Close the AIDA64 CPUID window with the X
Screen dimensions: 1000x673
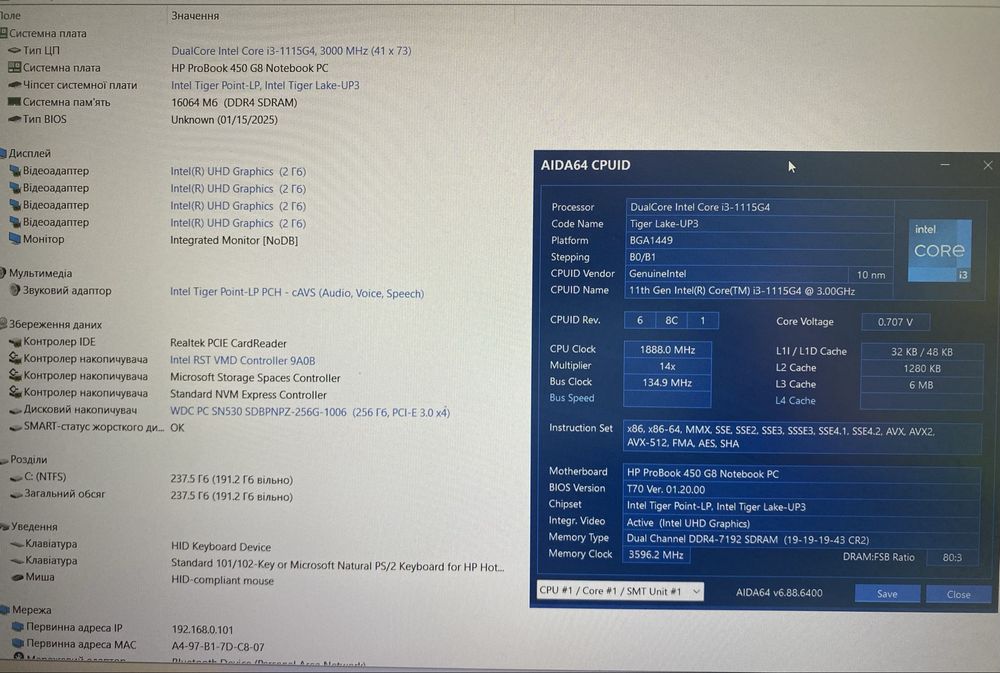tap(988, 165)
